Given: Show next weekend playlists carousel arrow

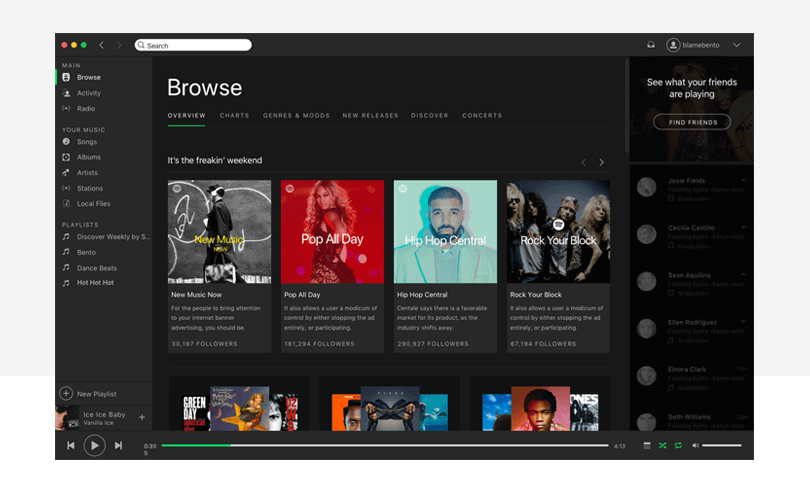Looking at the screenshot, I should coord(601,162).
